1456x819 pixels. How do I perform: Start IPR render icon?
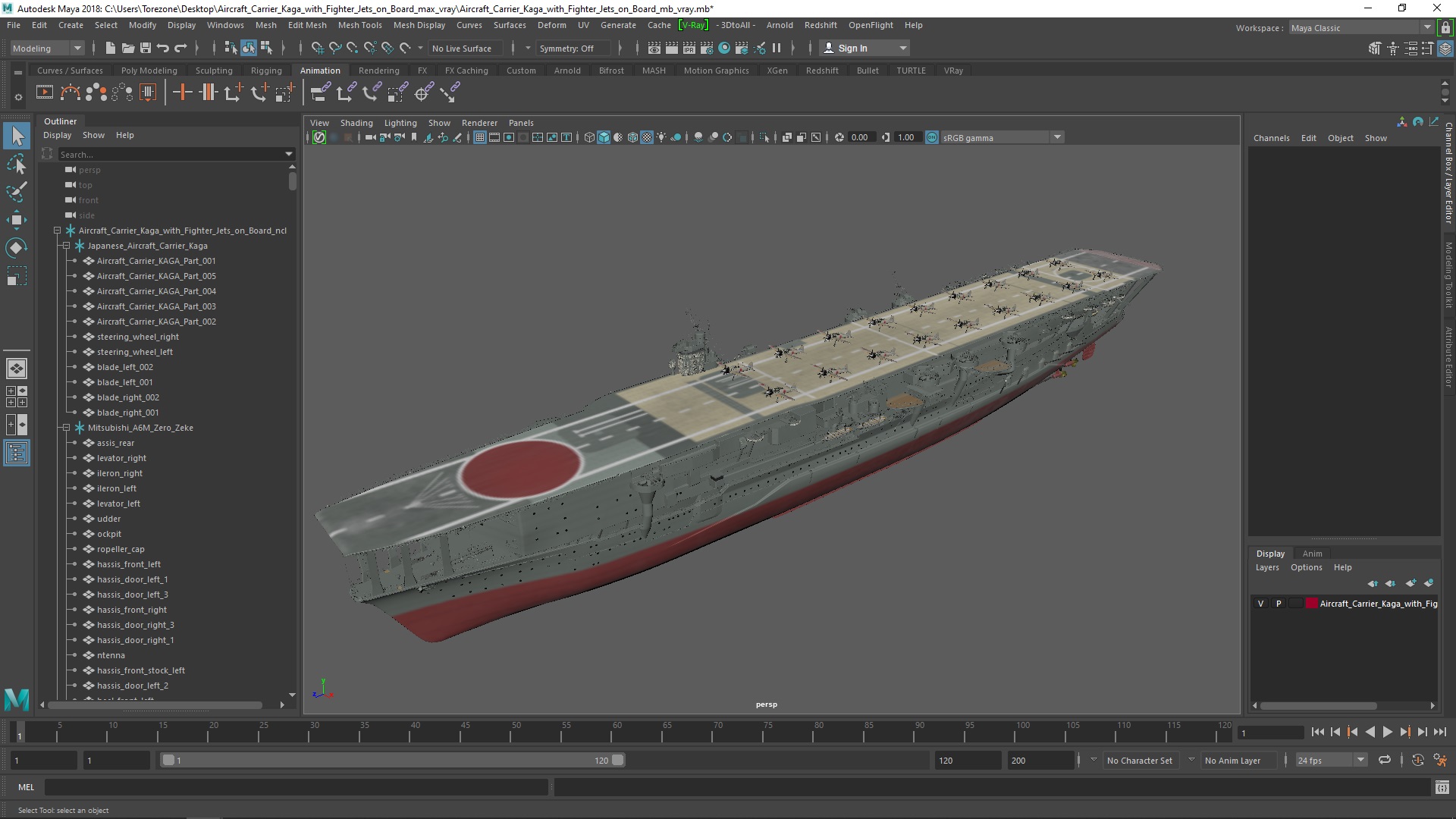(689, 48)
